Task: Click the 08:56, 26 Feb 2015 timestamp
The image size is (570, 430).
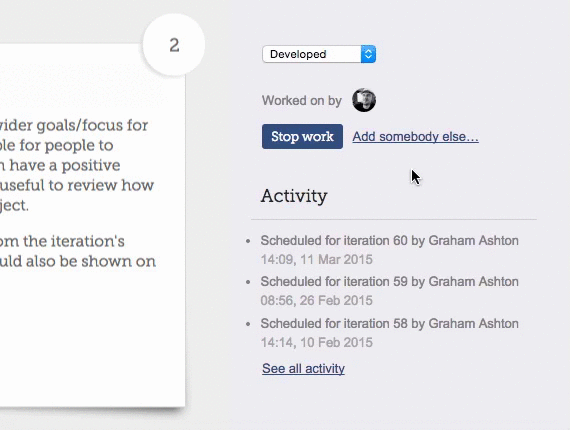Action: pyautogui.click(x=317, y=301)
